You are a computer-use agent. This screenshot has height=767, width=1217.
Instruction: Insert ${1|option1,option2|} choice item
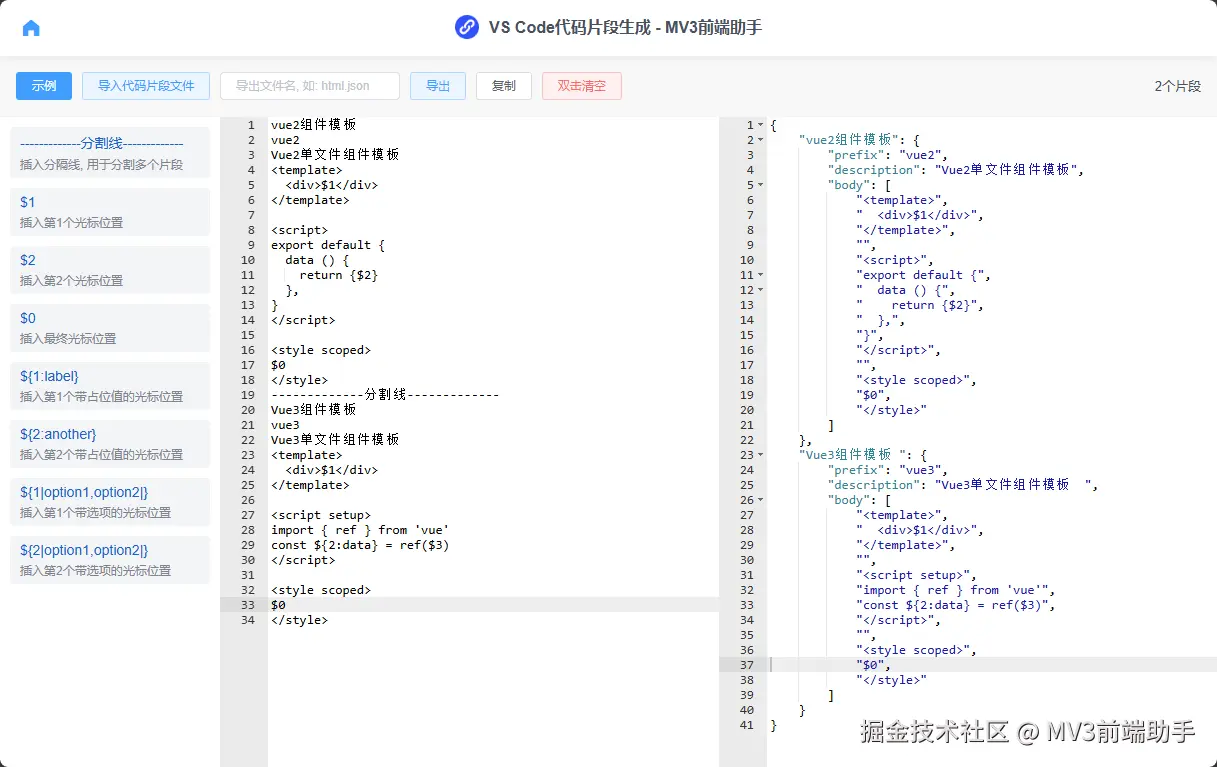coord(110,501)
